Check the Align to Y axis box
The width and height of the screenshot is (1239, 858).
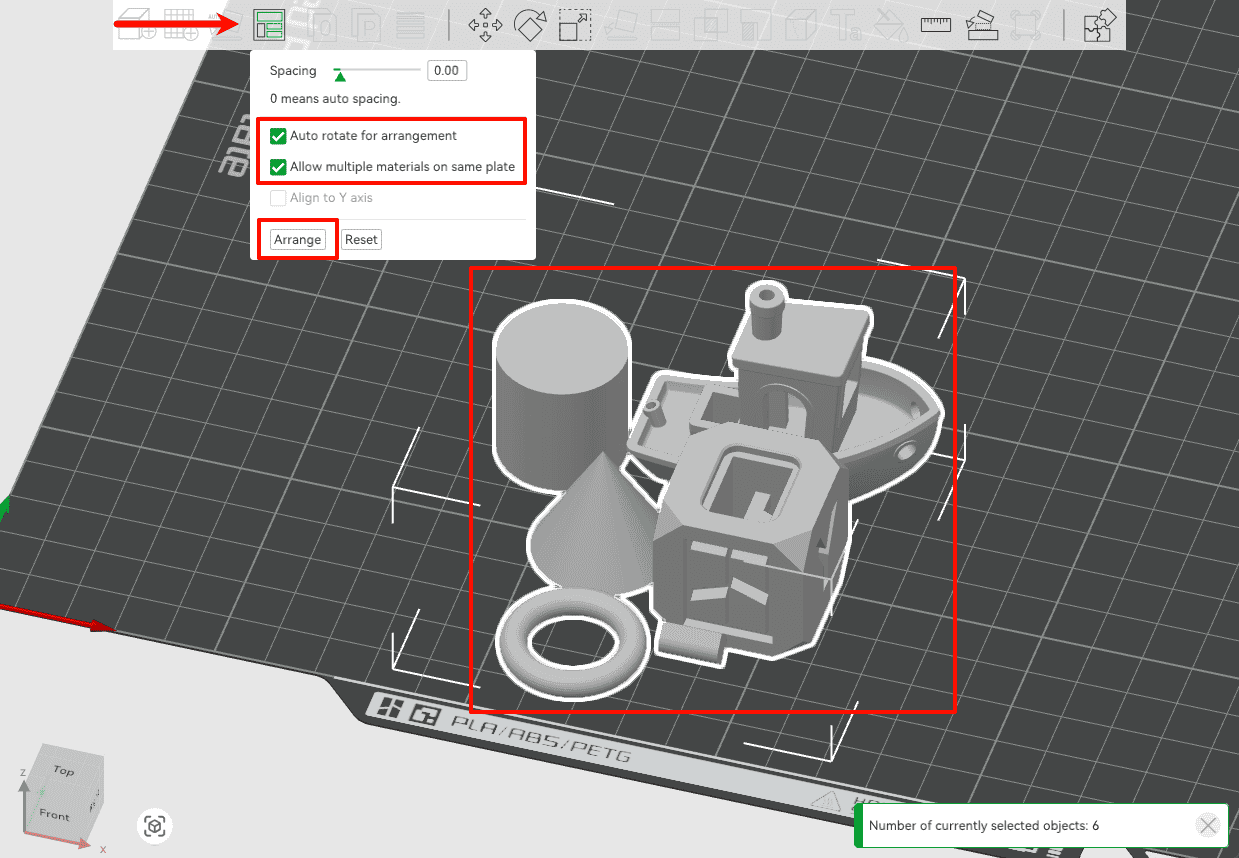[x=278, y=198]
